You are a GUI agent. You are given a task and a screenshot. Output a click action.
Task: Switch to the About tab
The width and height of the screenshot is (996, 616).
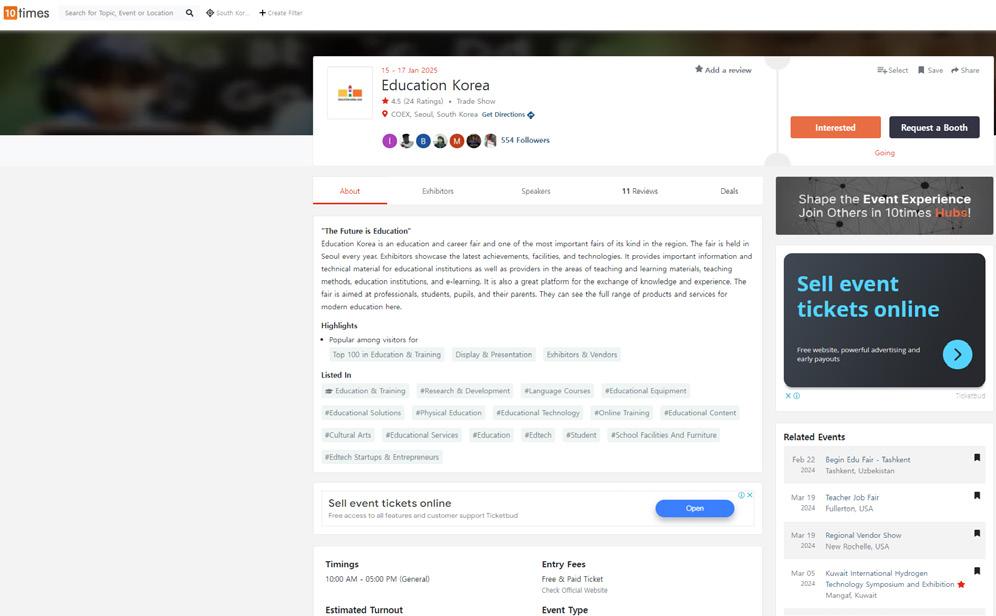point(349,191)
